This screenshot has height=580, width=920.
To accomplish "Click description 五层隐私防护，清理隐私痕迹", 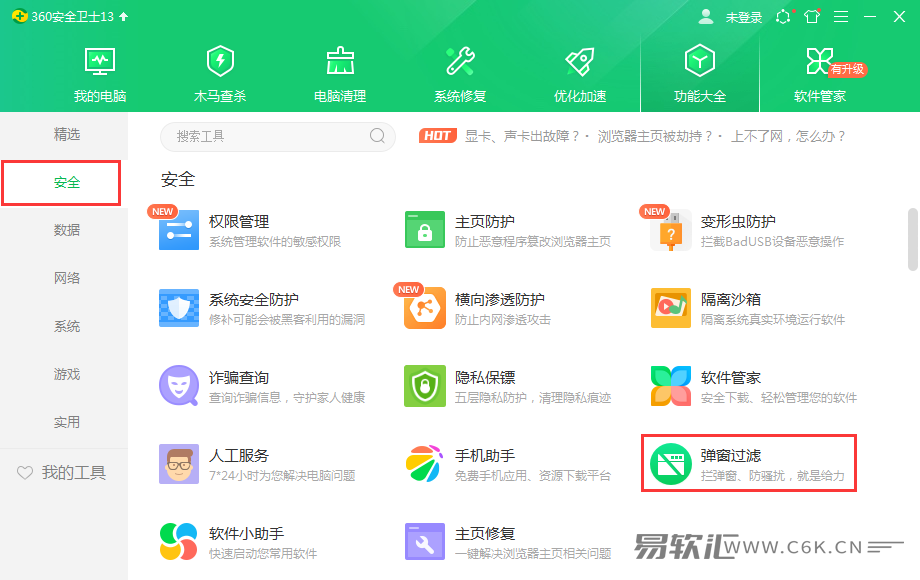I will click(533, 398).
